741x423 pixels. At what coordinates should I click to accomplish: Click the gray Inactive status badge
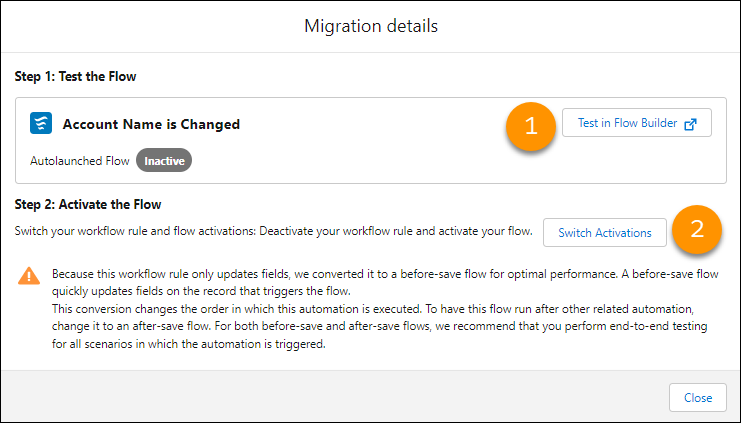coord(163,160)
